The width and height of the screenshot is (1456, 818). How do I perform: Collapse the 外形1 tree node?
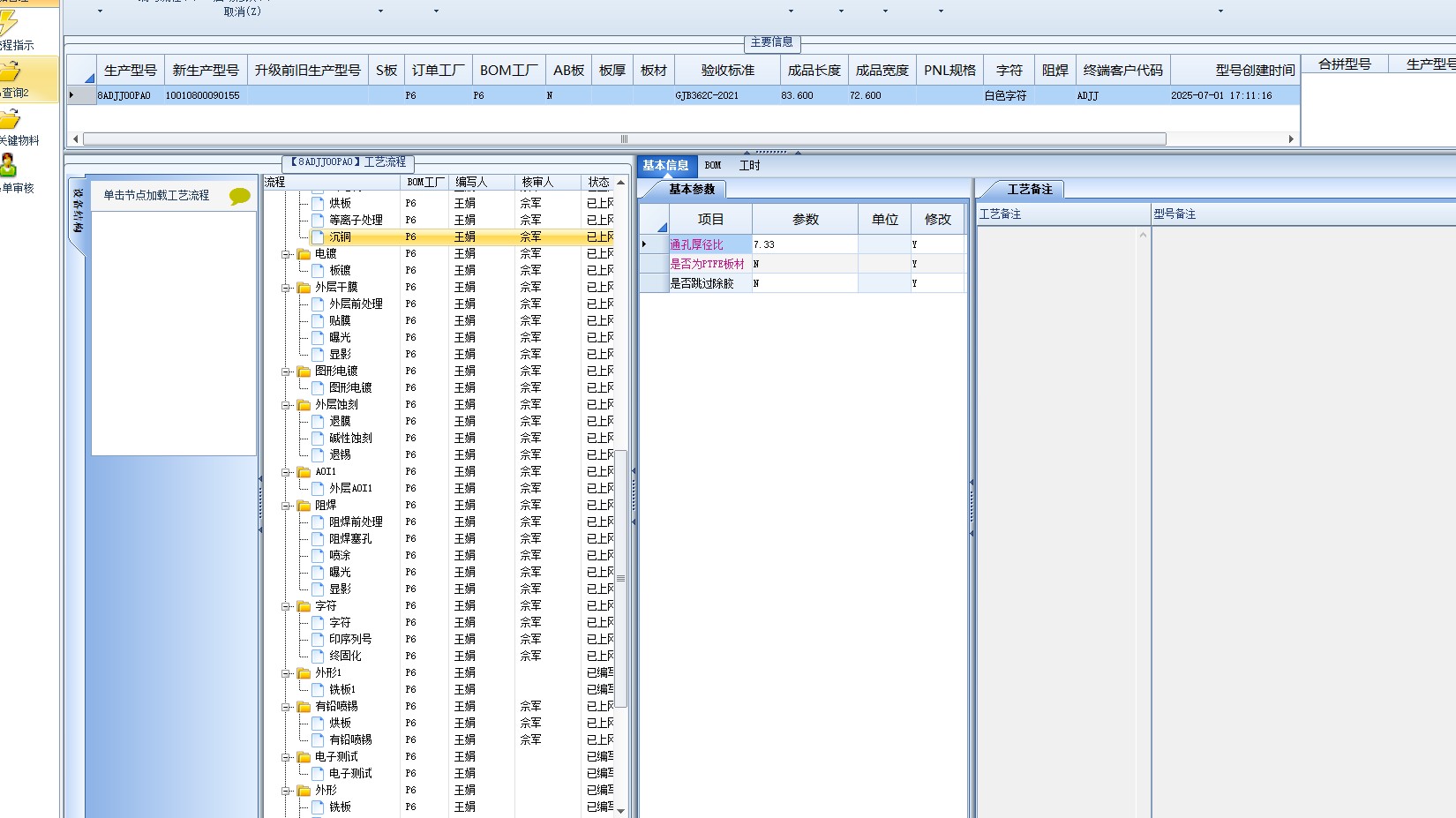coord(286,673)
